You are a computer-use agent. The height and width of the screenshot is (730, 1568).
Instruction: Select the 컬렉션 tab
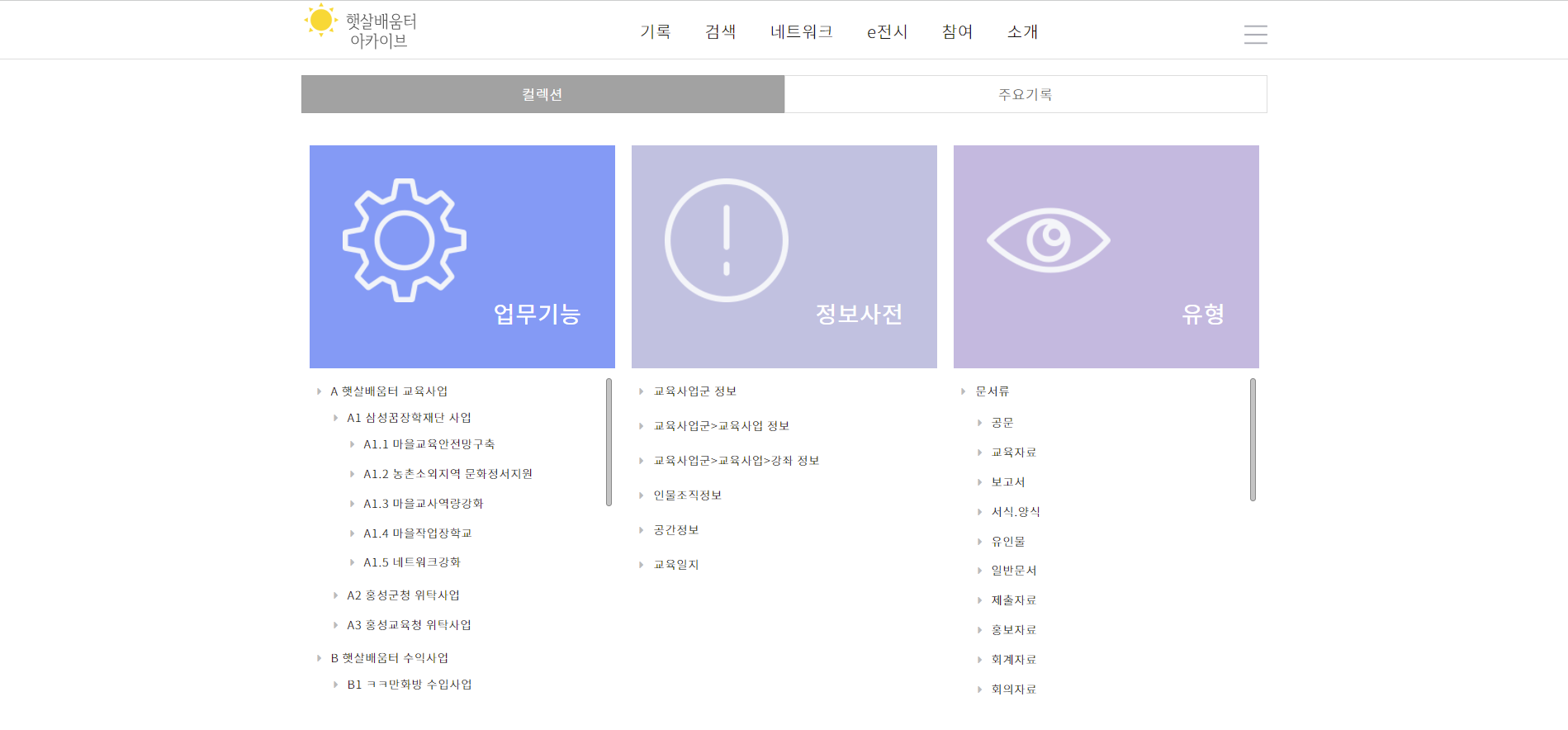(x=542, y=94)
